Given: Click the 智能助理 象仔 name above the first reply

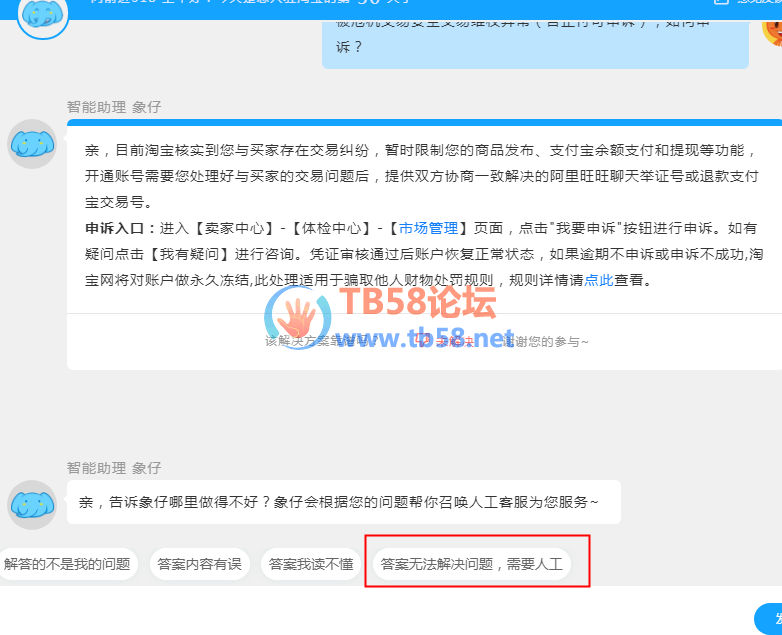Looking at the screenshot, I should pyautogui.click(x=114, y=107).
